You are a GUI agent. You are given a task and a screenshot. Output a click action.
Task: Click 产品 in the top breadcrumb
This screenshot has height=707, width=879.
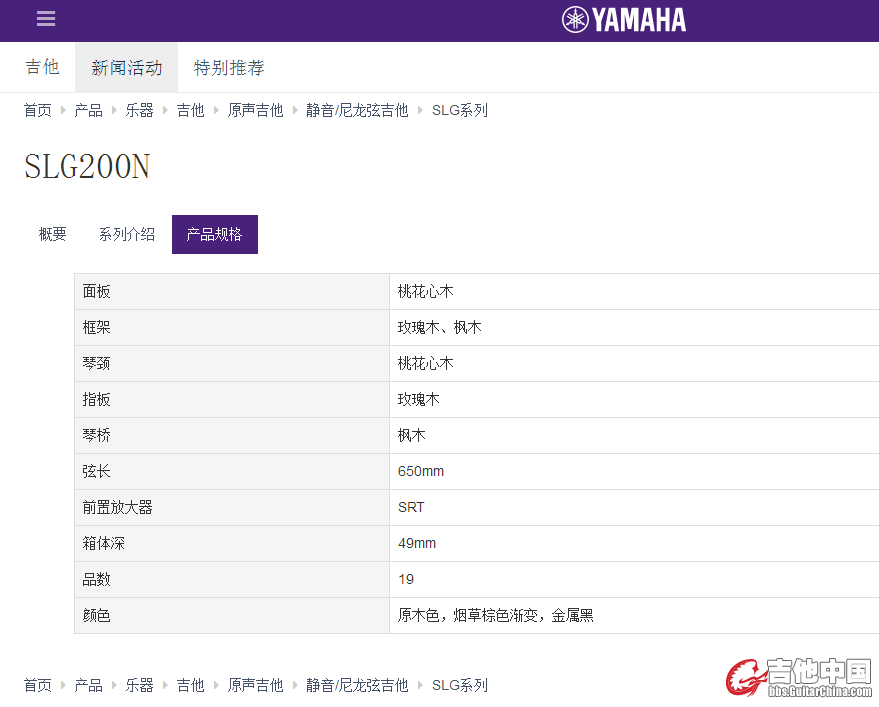tap(89, 110)
